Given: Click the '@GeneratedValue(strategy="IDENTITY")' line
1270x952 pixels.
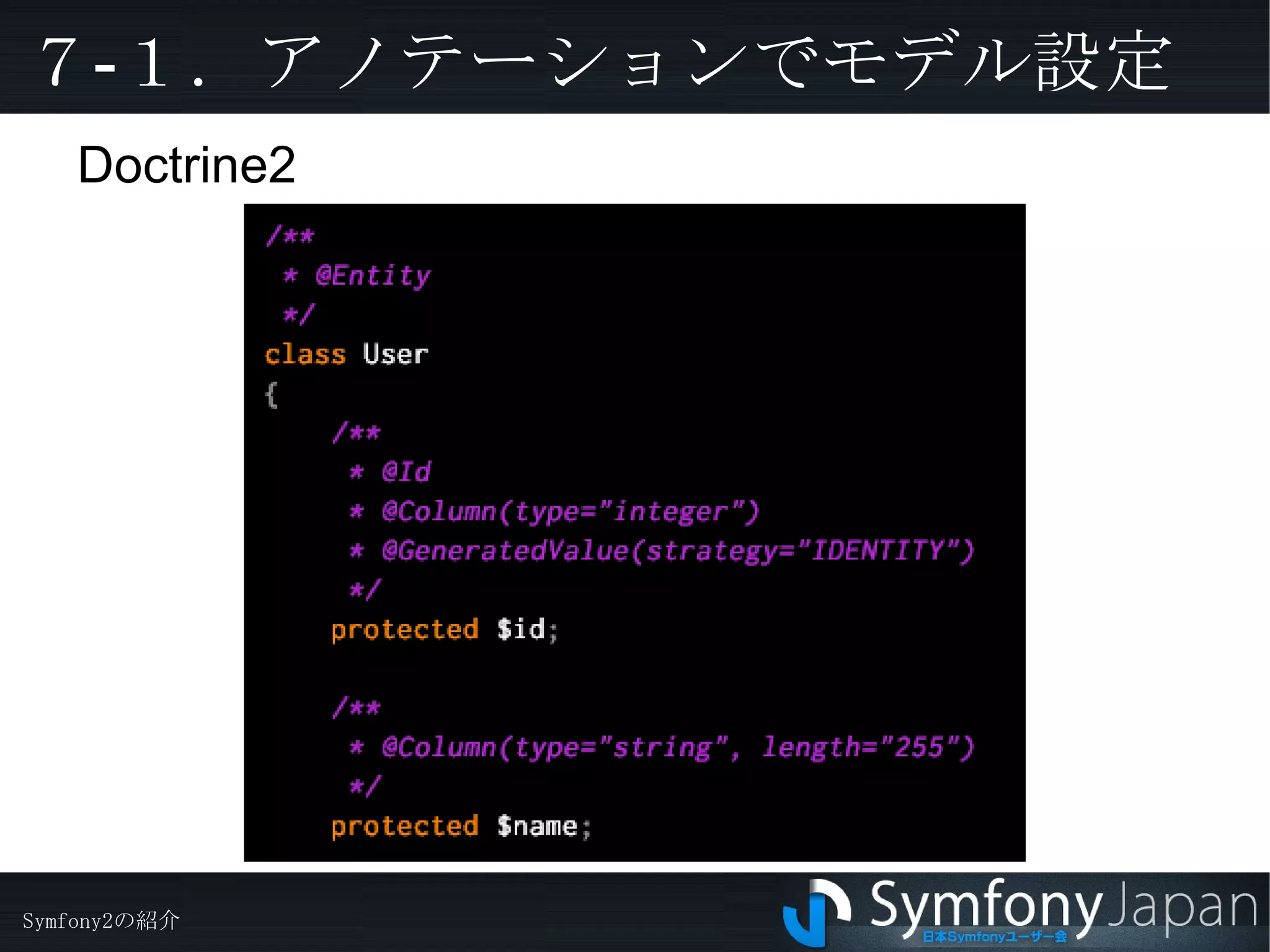Looking at the screenshot, I should [x=662, y=551].
